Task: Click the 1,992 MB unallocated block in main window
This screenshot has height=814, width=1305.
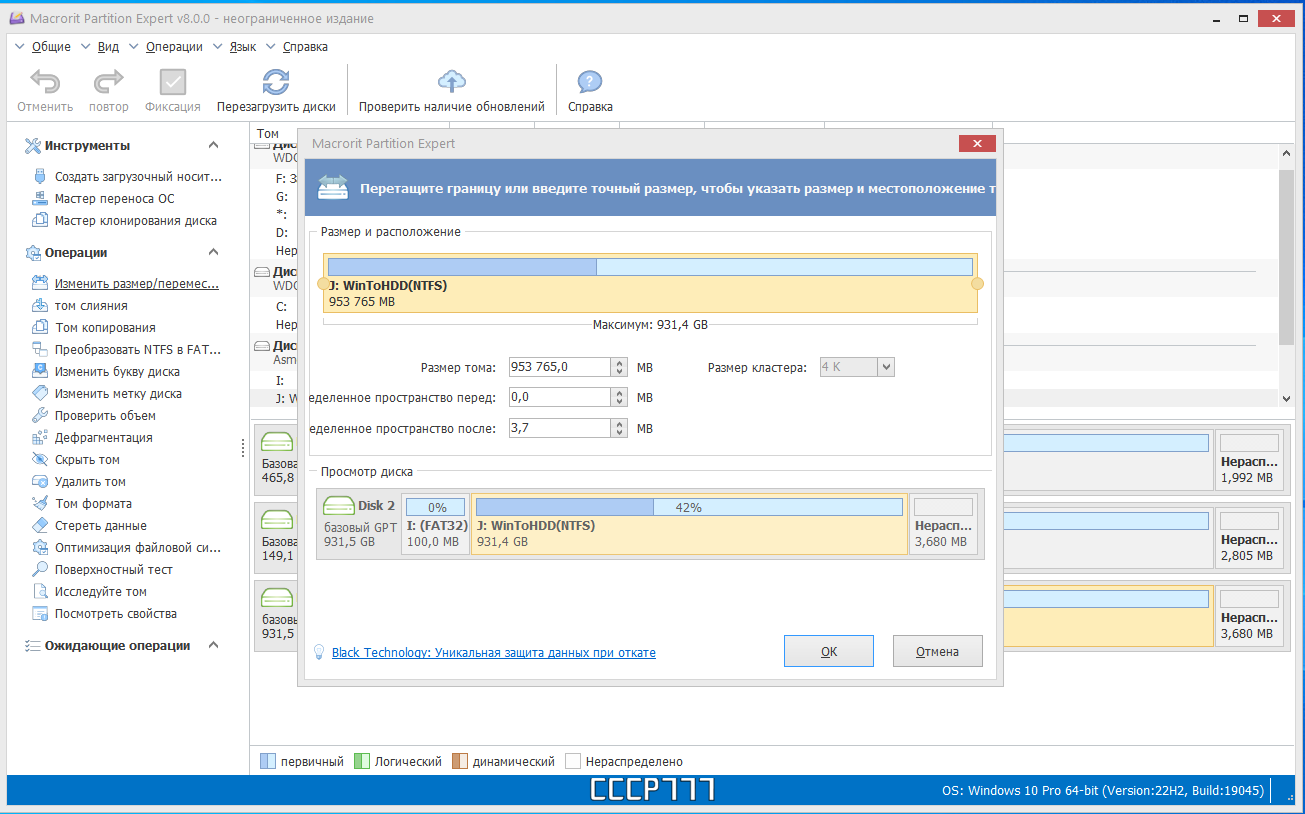Action: [1249, 459]
